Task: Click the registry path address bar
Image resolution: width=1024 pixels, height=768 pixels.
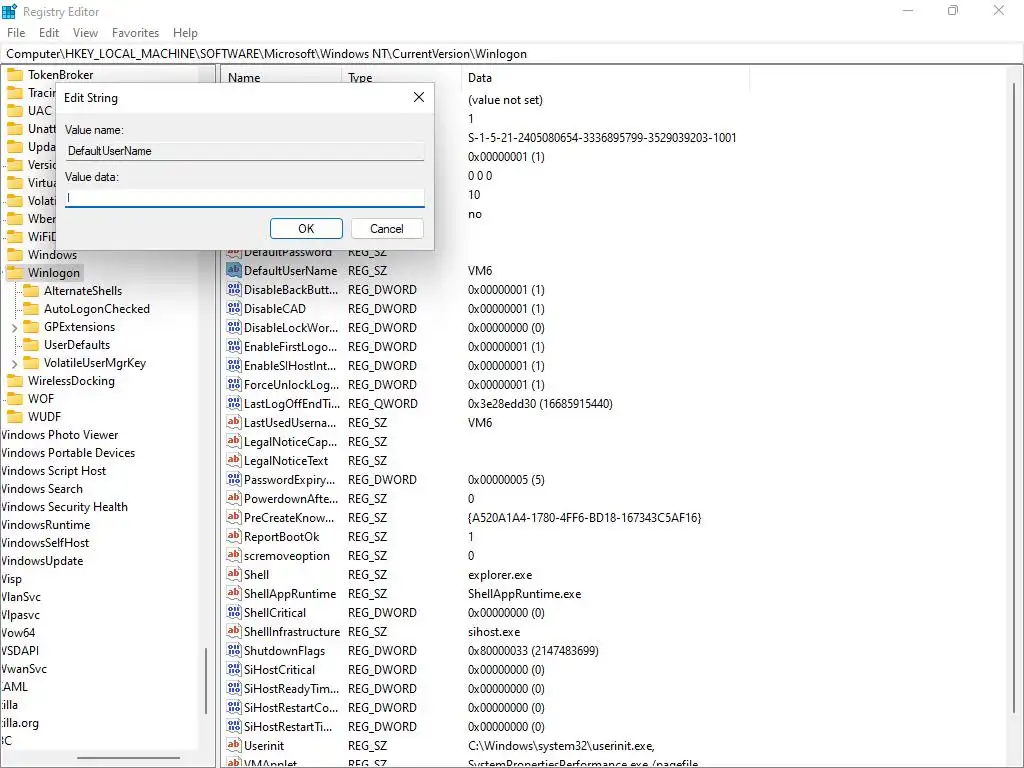Action: pos(512,54)
